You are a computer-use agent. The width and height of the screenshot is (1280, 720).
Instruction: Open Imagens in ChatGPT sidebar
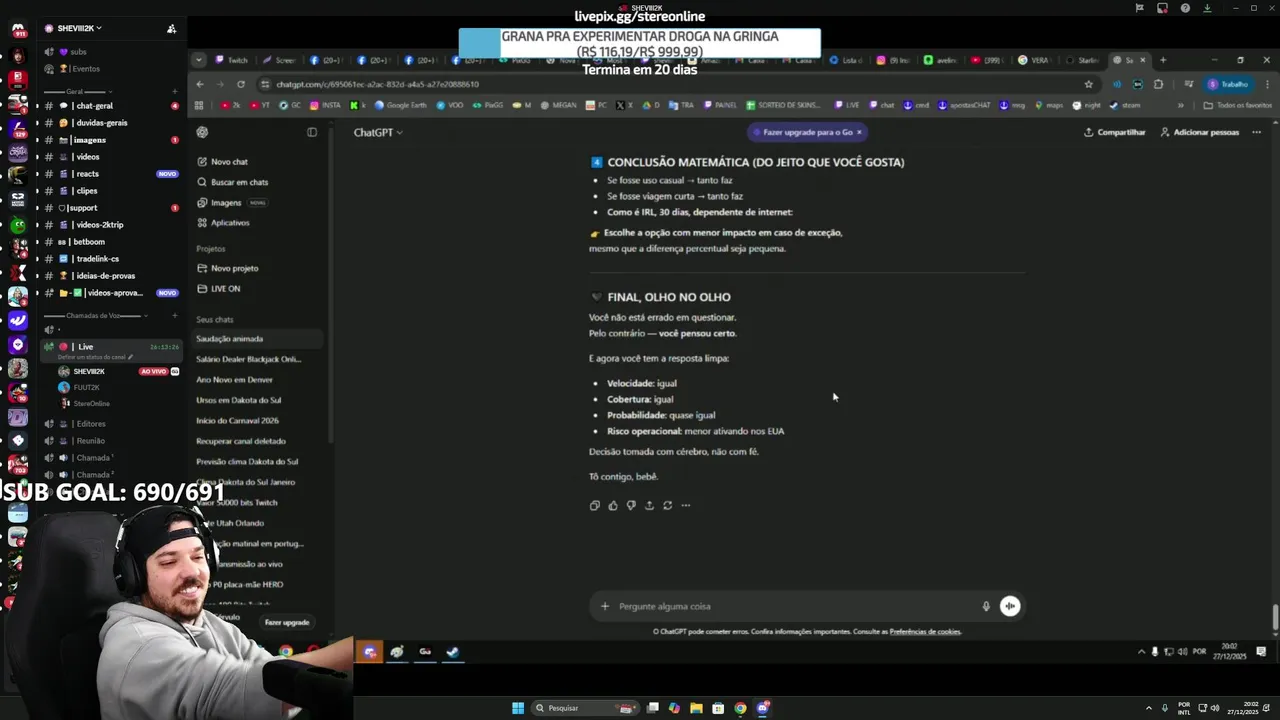coord(260,203)
